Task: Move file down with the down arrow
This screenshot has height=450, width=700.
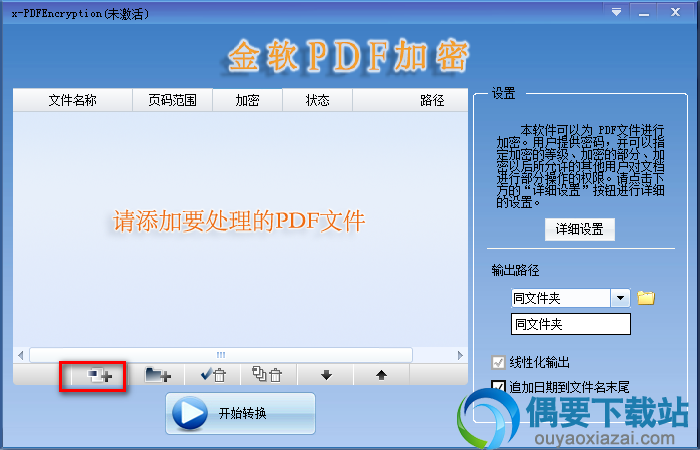Action: click(326, 375)
